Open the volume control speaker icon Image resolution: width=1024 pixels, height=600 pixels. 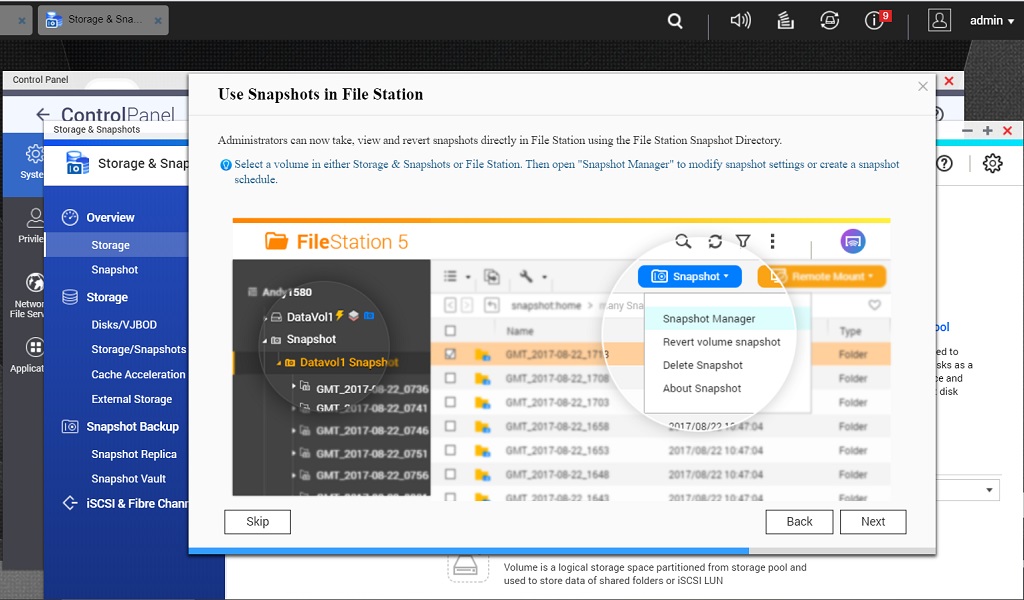(x=741, y=21)
